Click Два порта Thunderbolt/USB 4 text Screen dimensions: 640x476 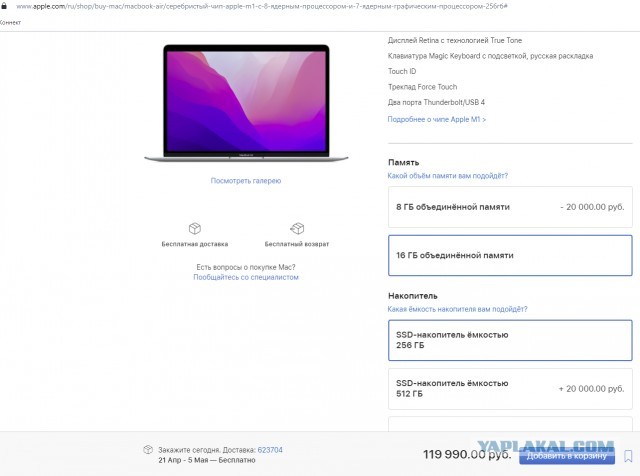coord(436,102)
